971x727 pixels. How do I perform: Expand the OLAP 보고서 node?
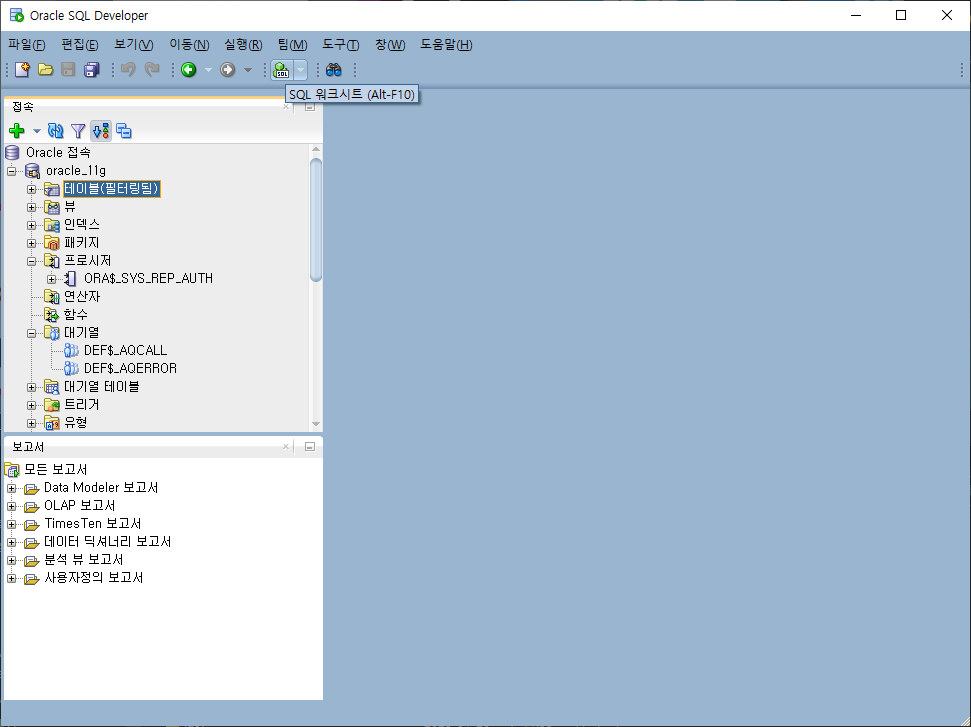[x=11, y=506]
